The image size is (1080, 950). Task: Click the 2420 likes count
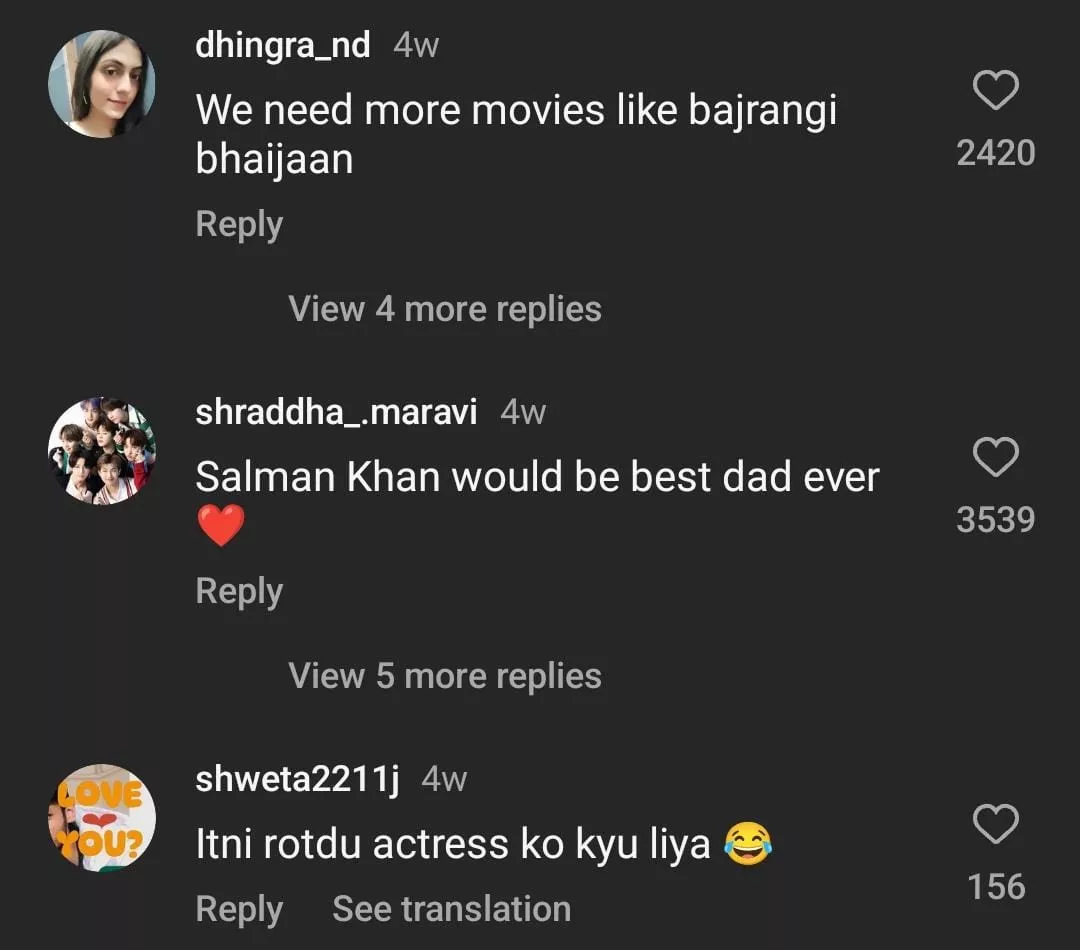tap(995, 153)
